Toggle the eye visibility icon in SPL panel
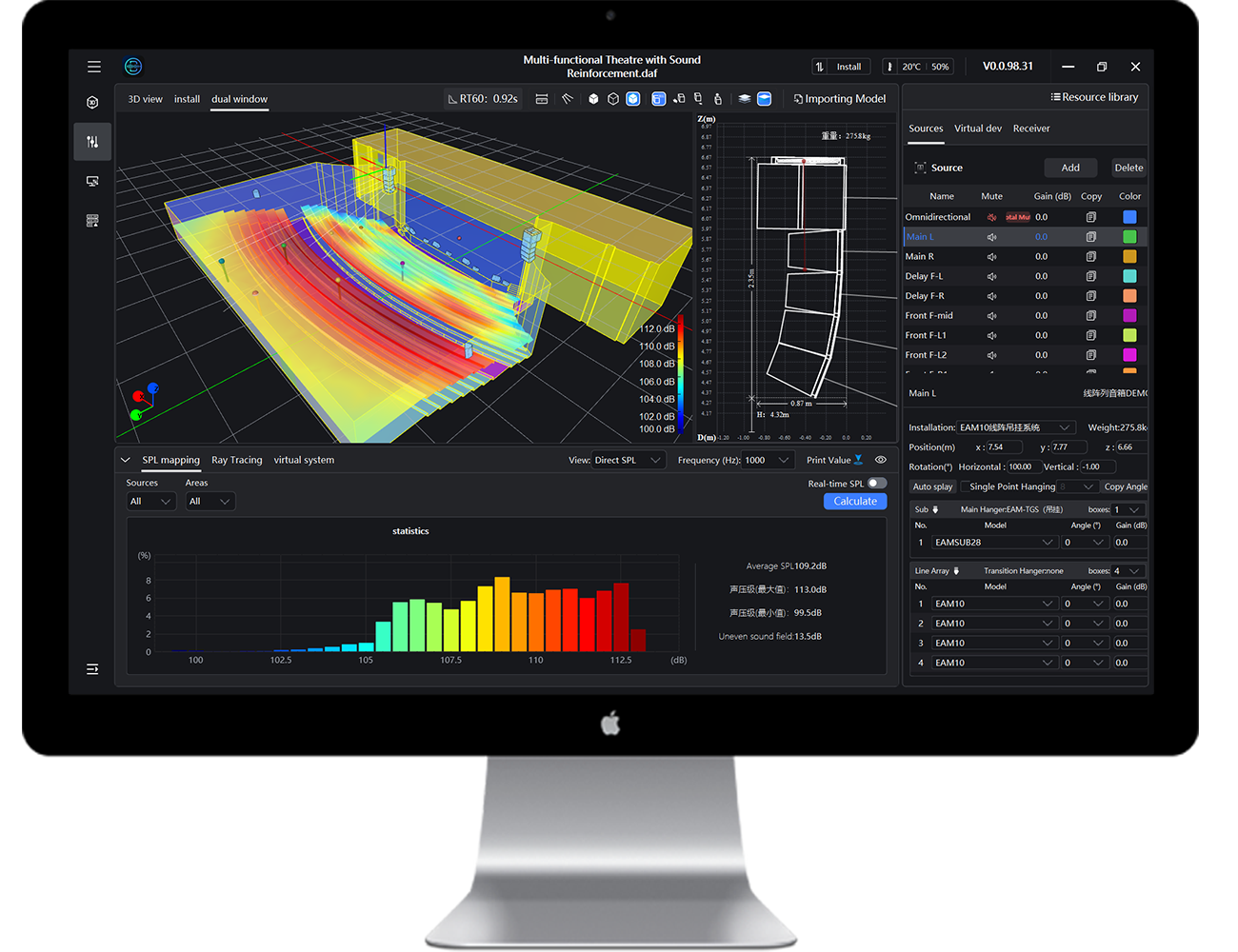This screenshot has height=952, width=1238. [x=881, y=460]
